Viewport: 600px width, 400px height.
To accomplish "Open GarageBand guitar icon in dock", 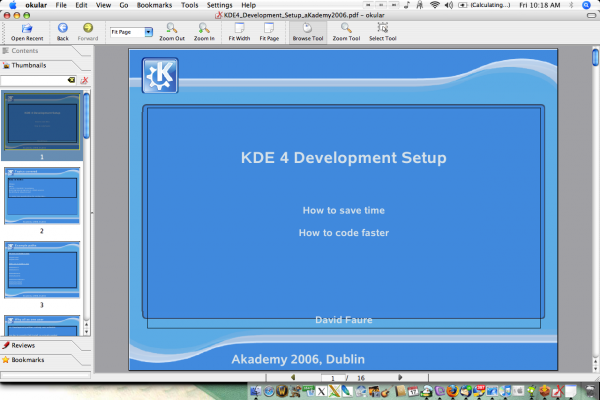I will pyautogui.click(x=386, y=392).
